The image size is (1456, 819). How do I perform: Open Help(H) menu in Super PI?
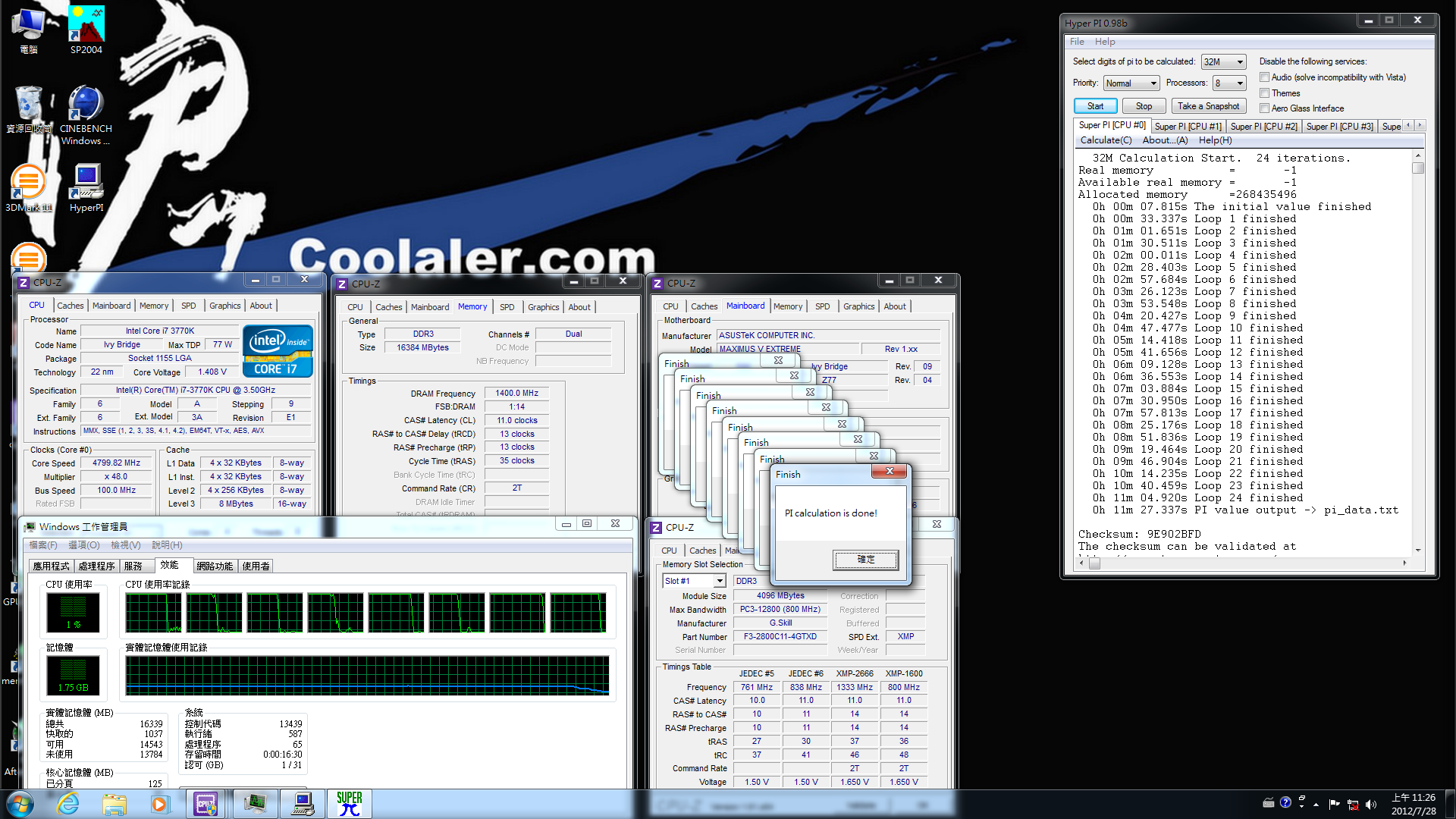tap(1215, 140)
